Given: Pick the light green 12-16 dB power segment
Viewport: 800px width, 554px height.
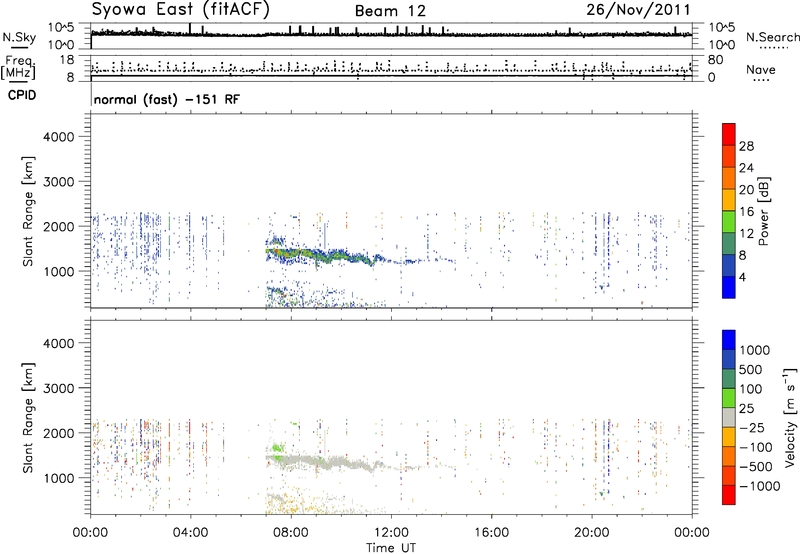Looking at the screenshot, I should [x=729, y=222].
